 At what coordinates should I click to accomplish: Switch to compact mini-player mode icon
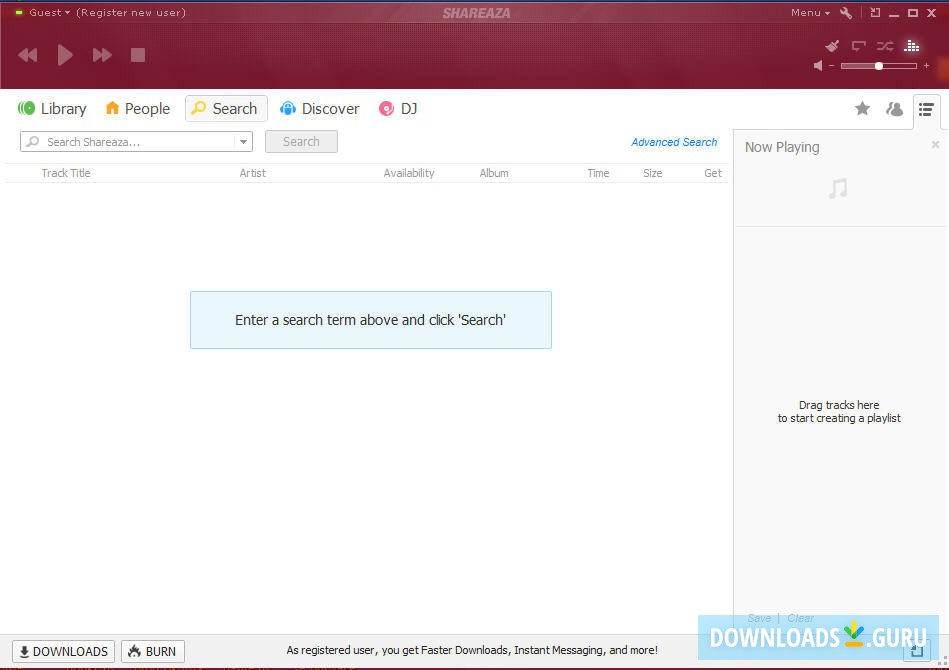tap(875, 12)
